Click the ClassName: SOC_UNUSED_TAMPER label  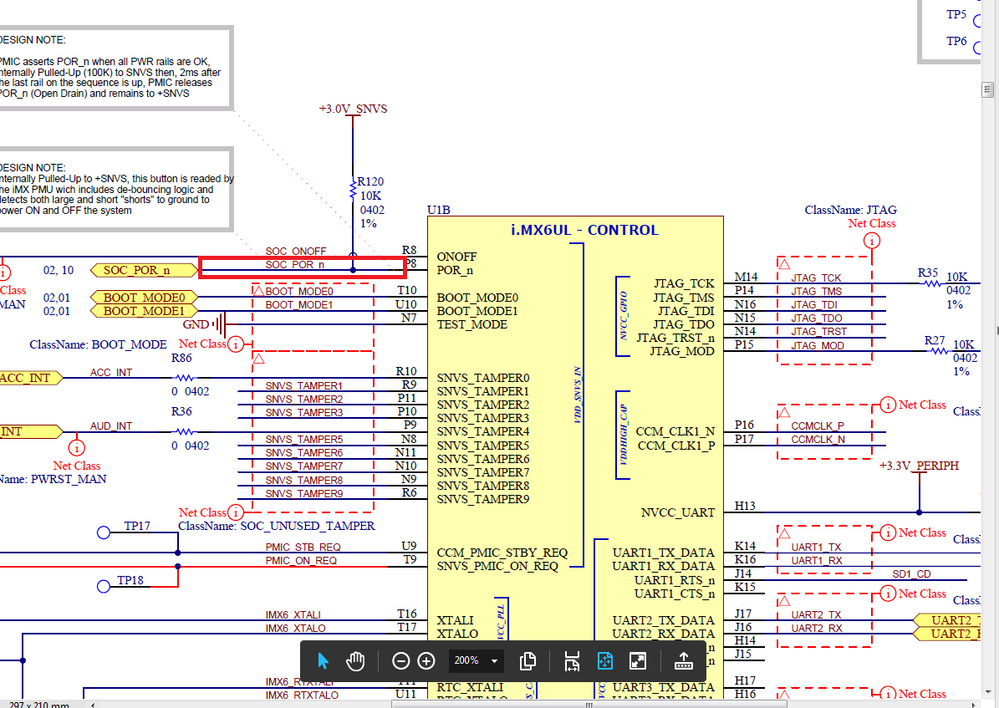pos(277,526)
